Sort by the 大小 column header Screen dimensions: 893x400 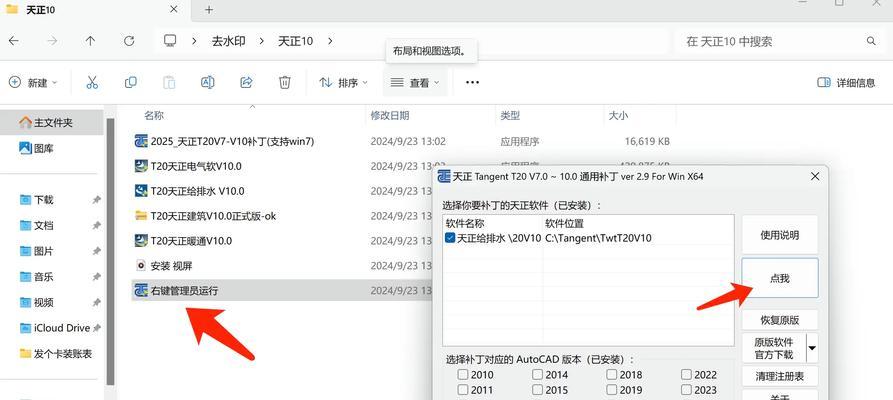(x=618, y=115)
